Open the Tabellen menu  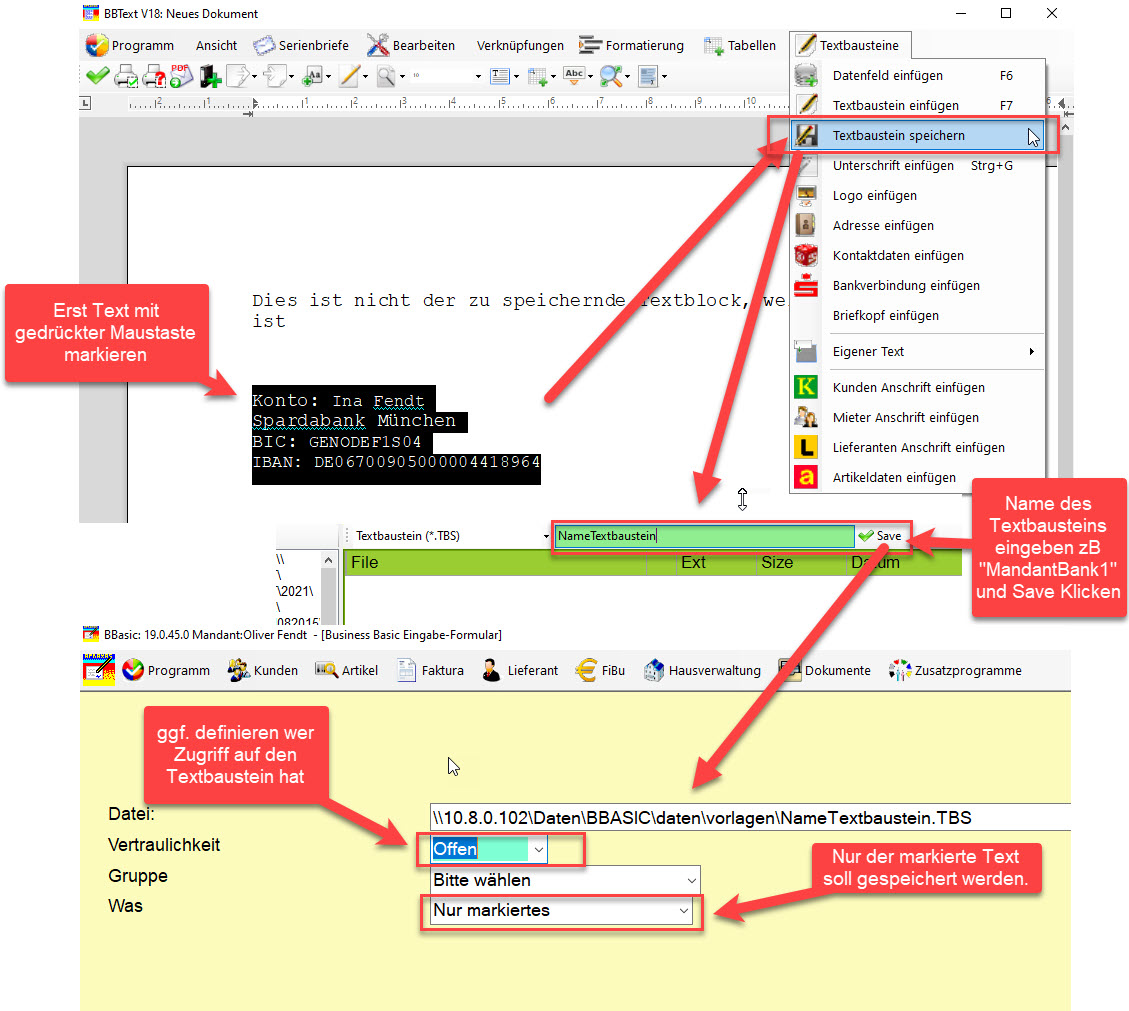(x=740, y=45)
